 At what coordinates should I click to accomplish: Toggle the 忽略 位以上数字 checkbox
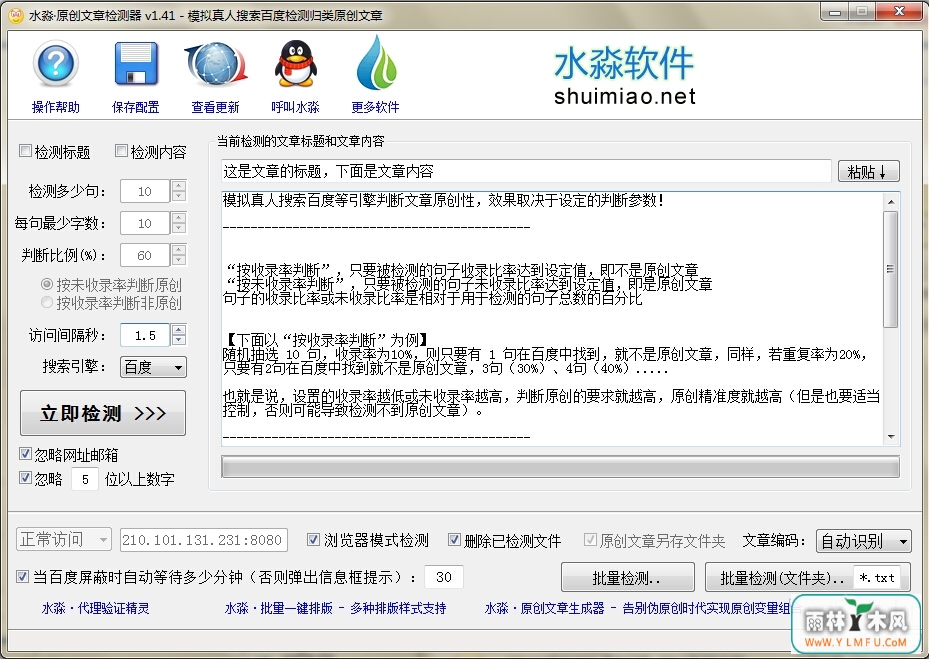(25, 477)
